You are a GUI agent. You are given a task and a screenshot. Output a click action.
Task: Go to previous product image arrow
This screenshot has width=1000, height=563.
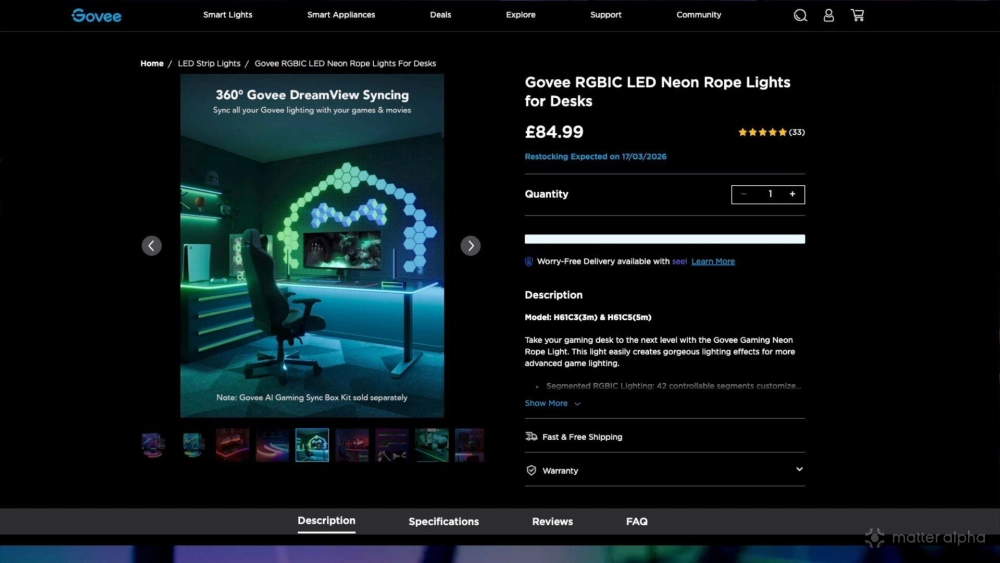[151, 246]
